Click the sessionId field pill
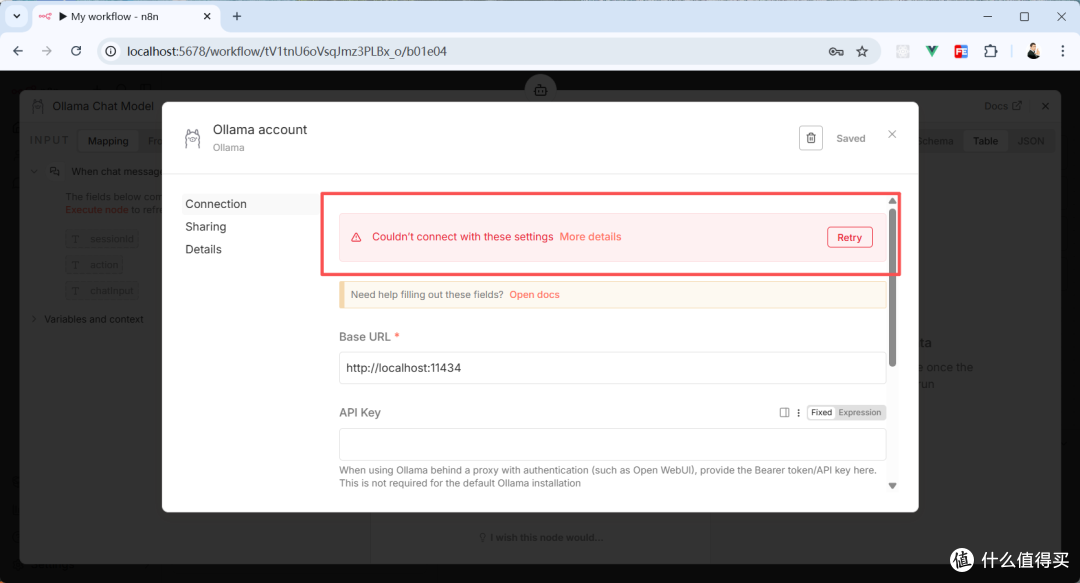Image resolution: width=1080 pixels, height=583 pixels. tap(103, 239)
